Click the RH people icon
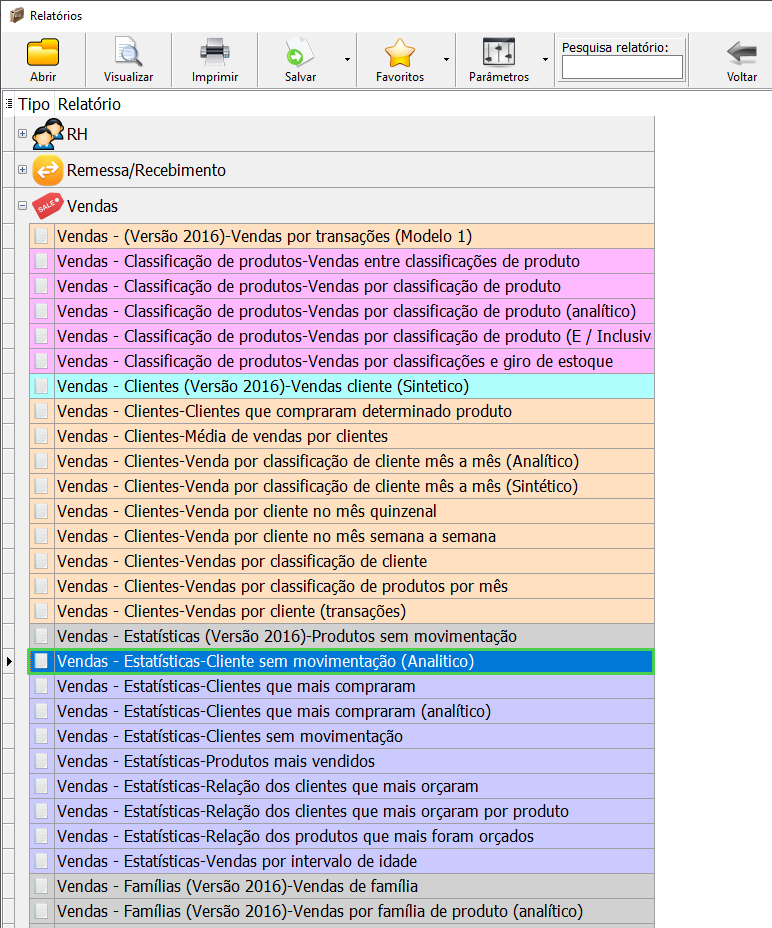This screenshot has height=928, width=772. [47, 134]
